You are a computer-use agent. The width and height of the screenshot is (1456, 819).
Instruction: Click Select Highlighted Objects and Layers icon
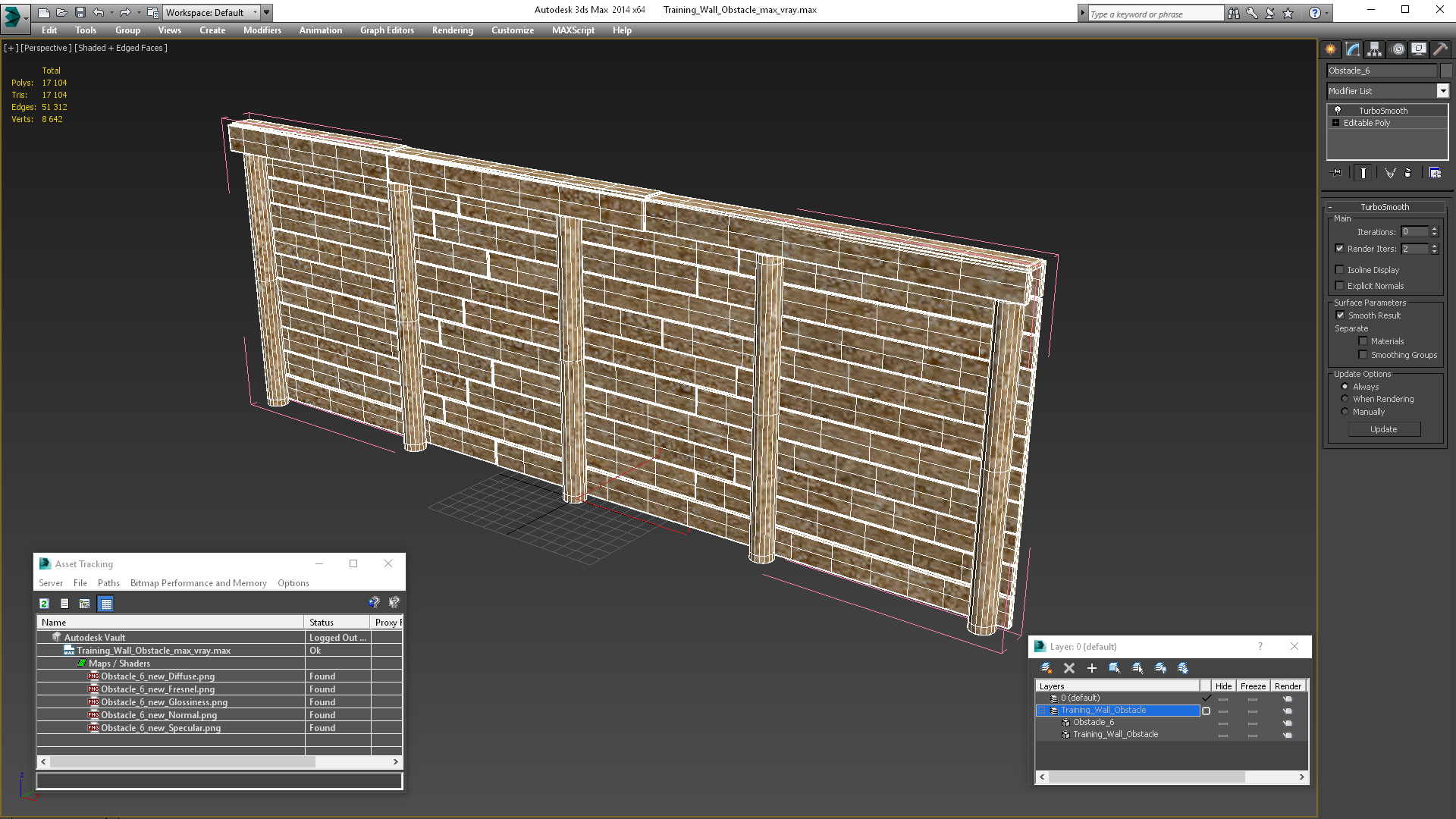coord(1115,668)
